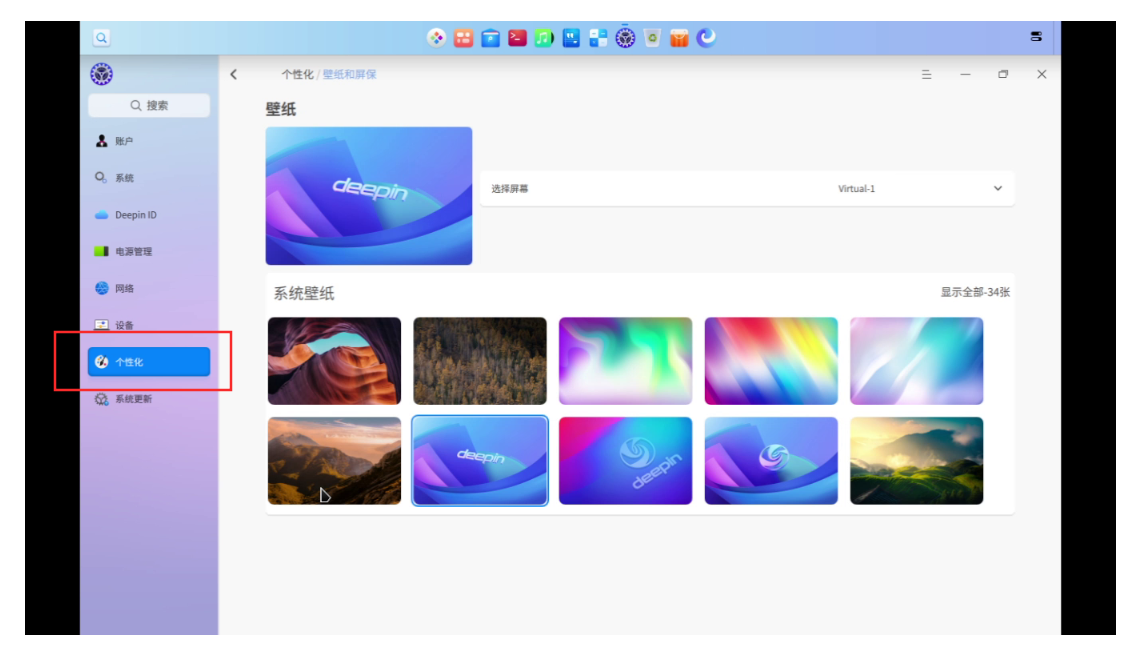
Task: Click the blue quotation-mark dock icon
Action: coord(571,38)
